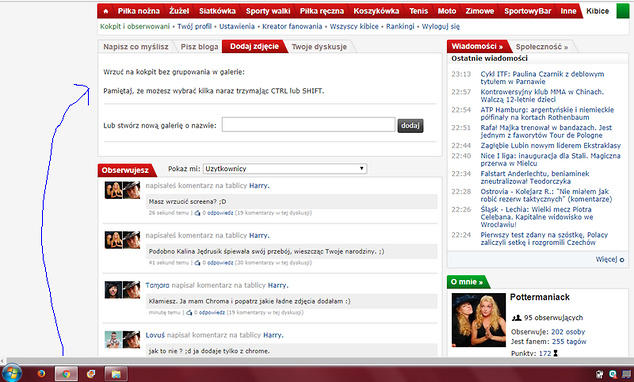634x382 pixels.
Task: Click the horizontal scrollbar left arrow
Action: 3,361
